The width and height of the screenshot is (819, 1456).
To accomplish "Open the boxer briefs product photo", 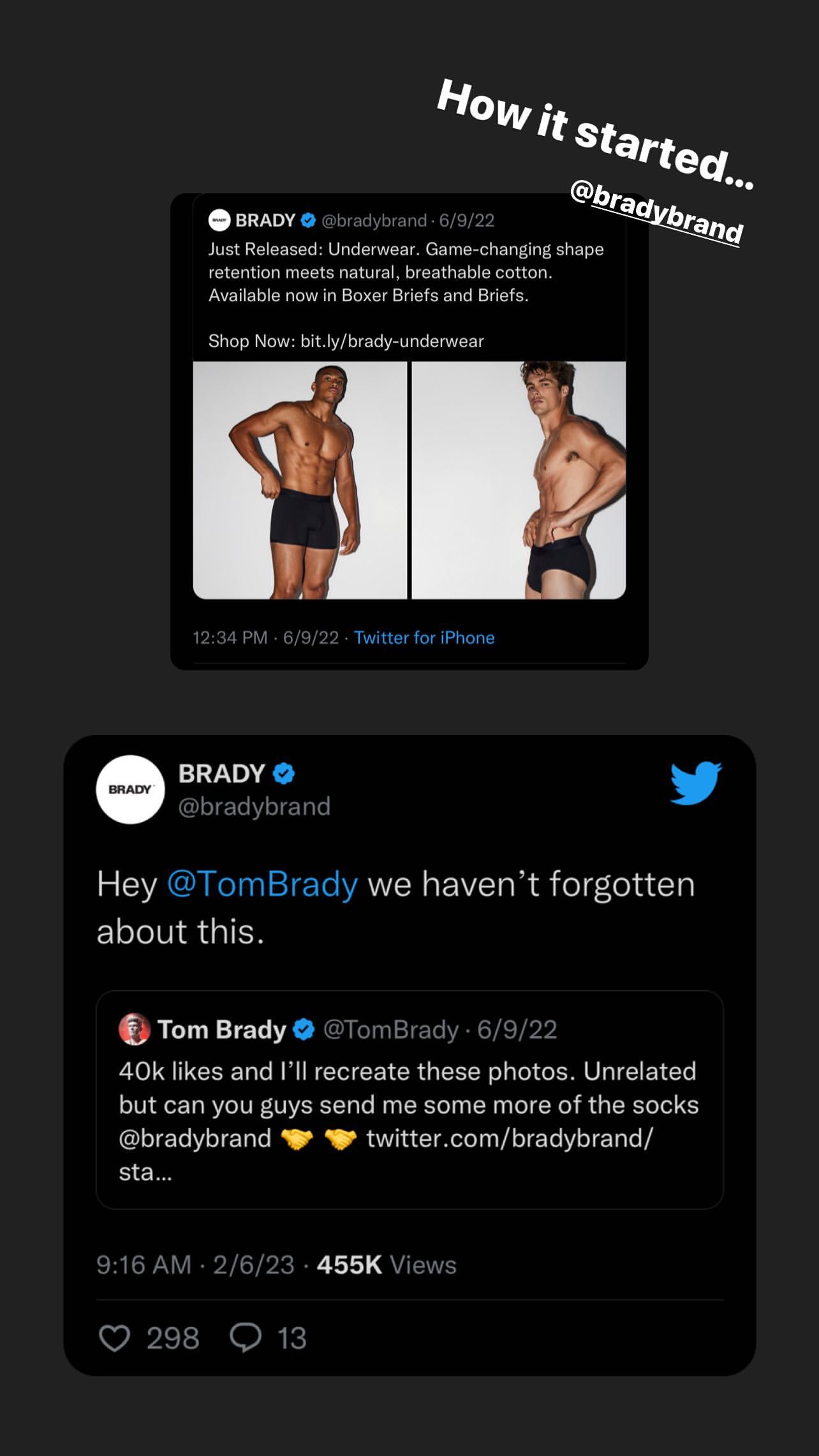I will 300,480.
